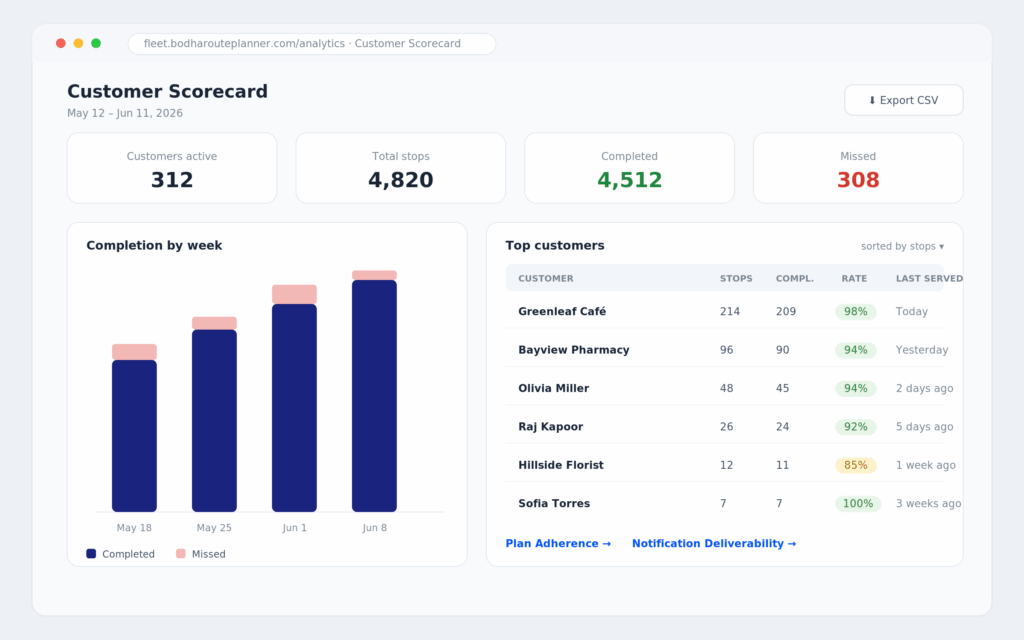The width and height of the screenshot is (1024, 640).
Task: Click the 'Completion by week' chart title
Action: click(x=154, y=246)
